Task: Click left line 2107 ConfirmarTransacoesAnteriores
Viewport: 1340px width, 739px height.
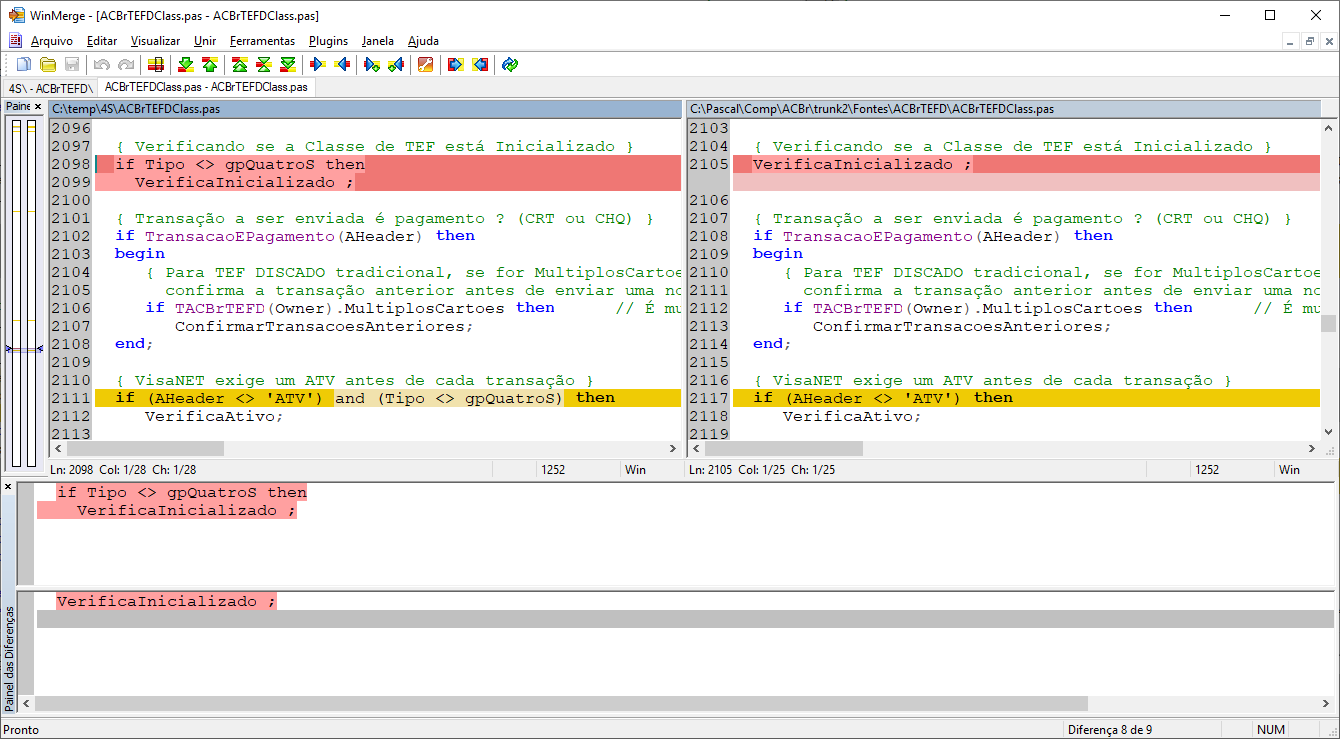Action: (x=324, y=326)
